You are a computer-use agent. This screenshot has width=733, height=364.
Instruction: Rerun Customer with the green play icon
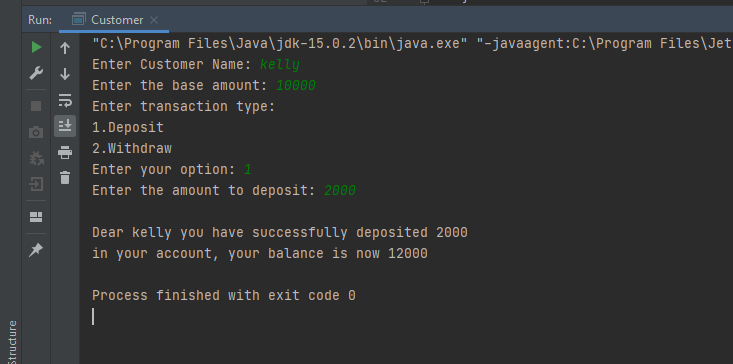coord(36,47)
